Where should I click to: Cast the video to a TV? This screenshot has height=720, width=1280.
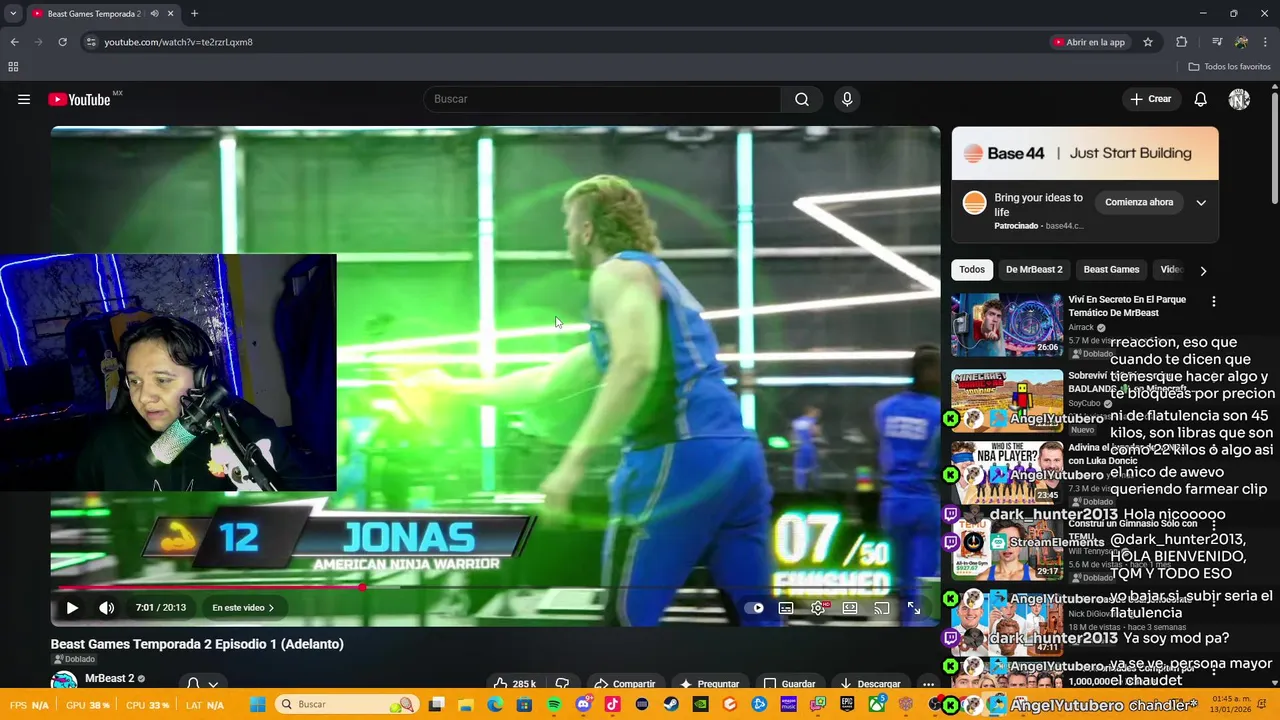[882, 607]
